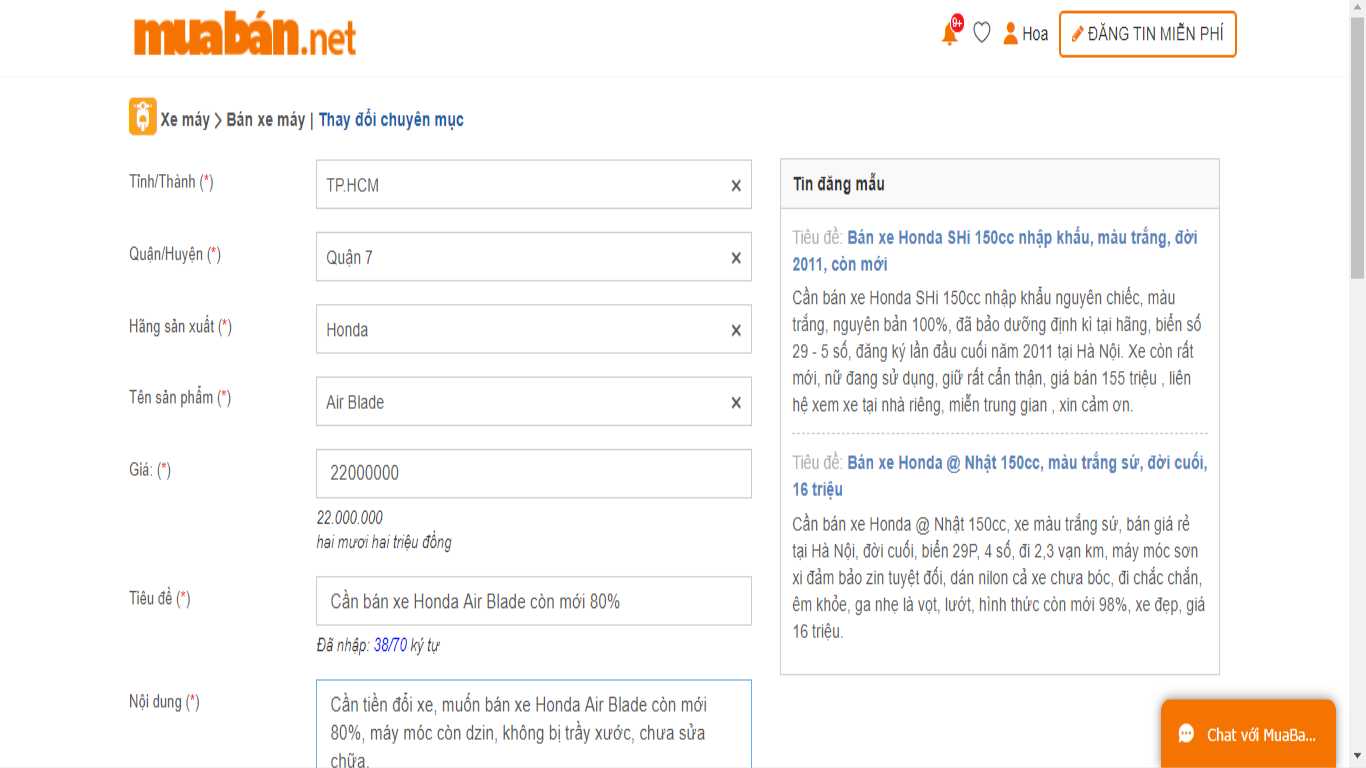Open saved favorites heart icon
This screenshot has height=768, width=1366.
982,33
